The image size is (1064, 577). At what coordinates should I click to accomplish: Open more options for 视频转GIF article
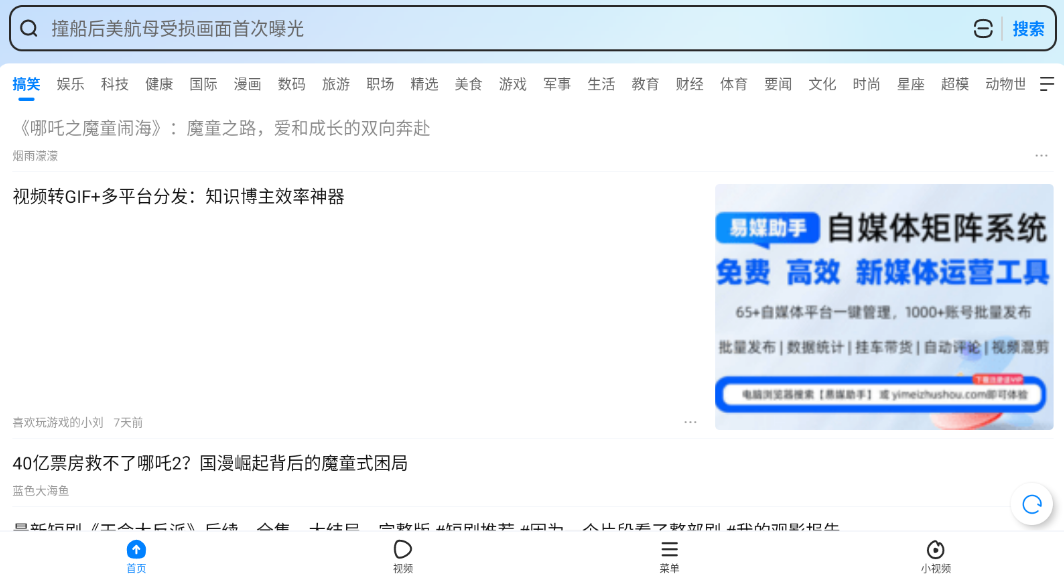coord(691,422)
